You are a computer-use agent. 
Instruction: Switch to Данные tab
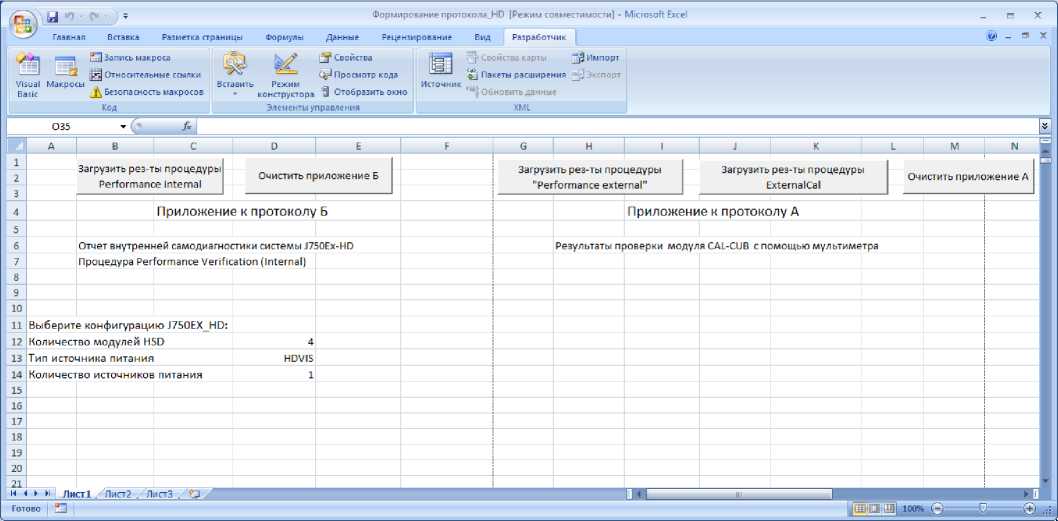tap(342, 37)
